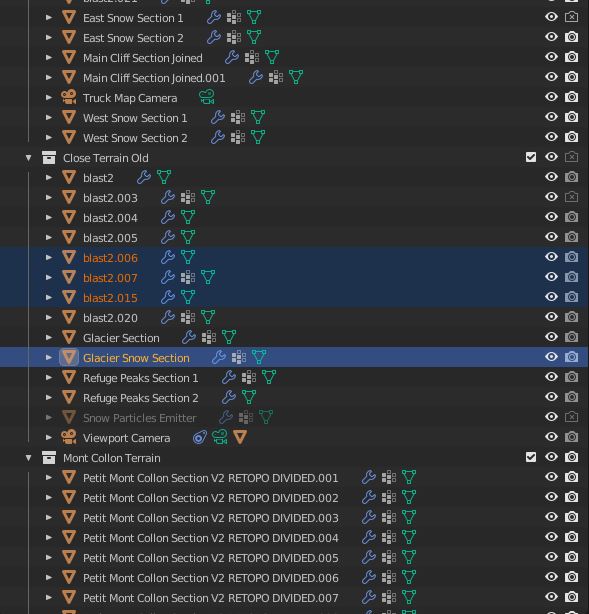Screen dimensions: 589x614
Task: Select Petit Mont Collon Section V2 RETOPO DIVIDED.005
Action: click(211, 558)
